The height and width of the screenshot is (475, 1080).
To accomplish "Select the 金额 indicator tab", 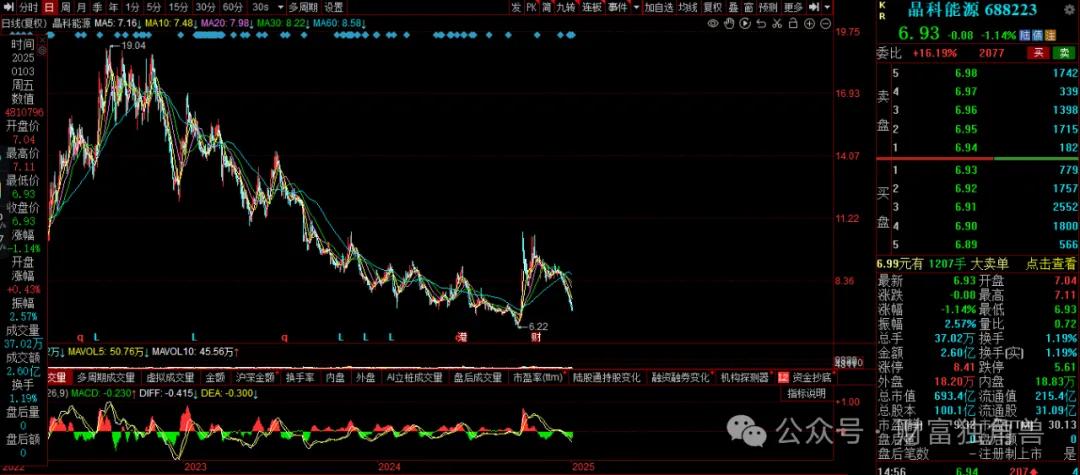I will point(215,377).
